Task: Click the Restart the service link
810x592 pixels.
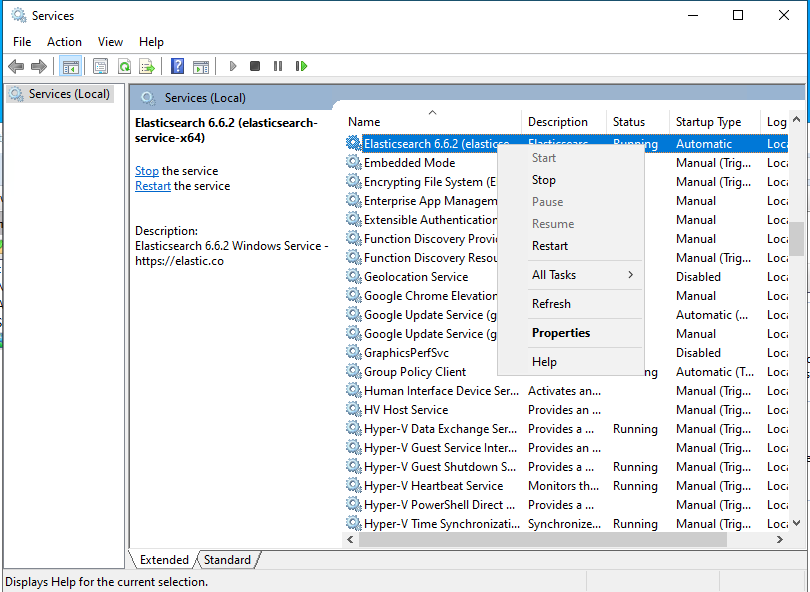Action: click(x=153, y=186)
